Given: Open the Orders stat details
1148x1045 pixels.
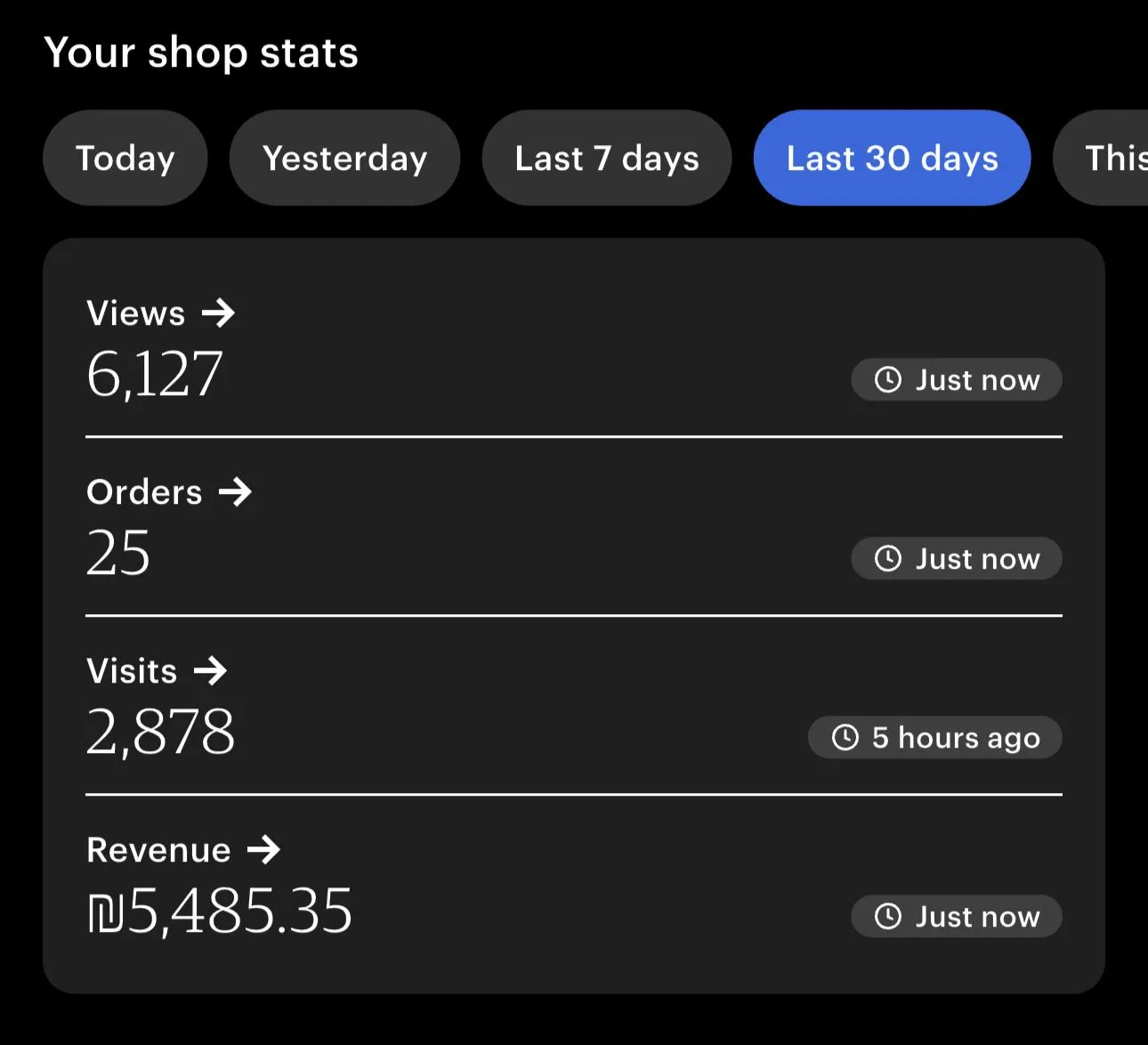Looking at the screenshot, I should (x=145, y=492).
